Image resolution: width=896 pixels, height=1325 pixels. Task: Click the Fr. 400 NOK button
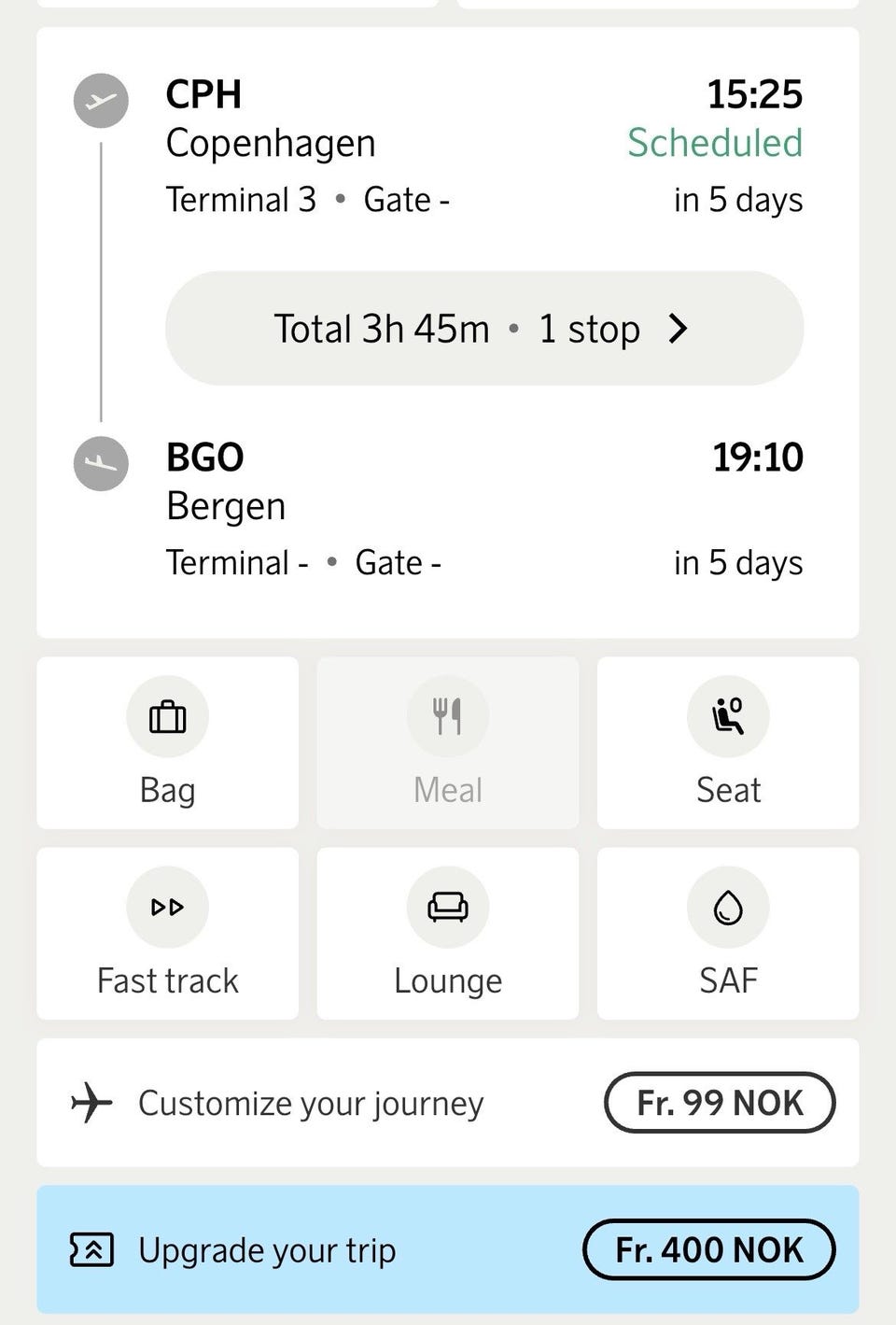pyautogui.click(x=709, y=1249)
